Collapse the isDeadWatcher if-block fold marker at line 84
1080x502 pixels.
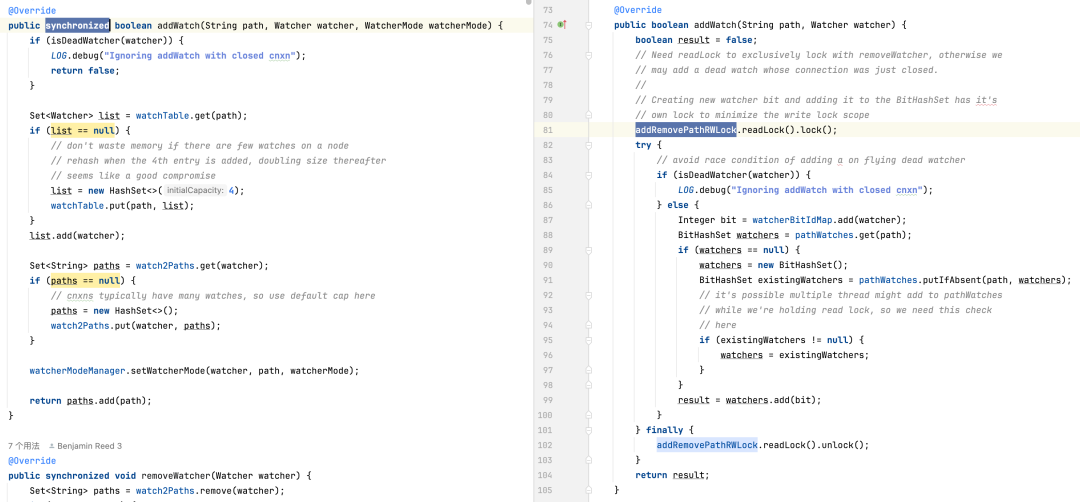[x=589, y=175]
